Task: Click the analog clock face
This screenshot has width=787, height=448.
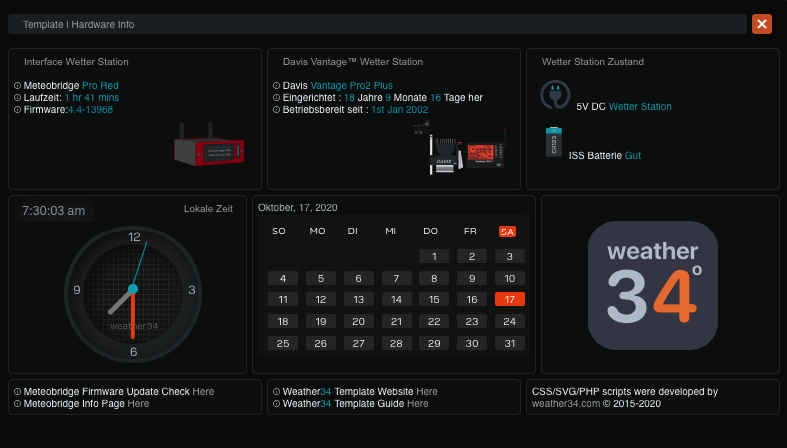Action: [x=133, y=294]
